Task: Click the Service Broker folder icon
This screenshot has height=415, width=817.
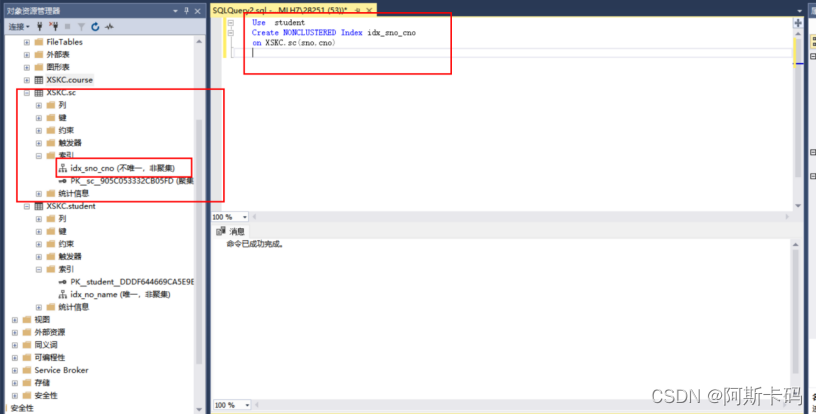Action: (x=27, y=371)
